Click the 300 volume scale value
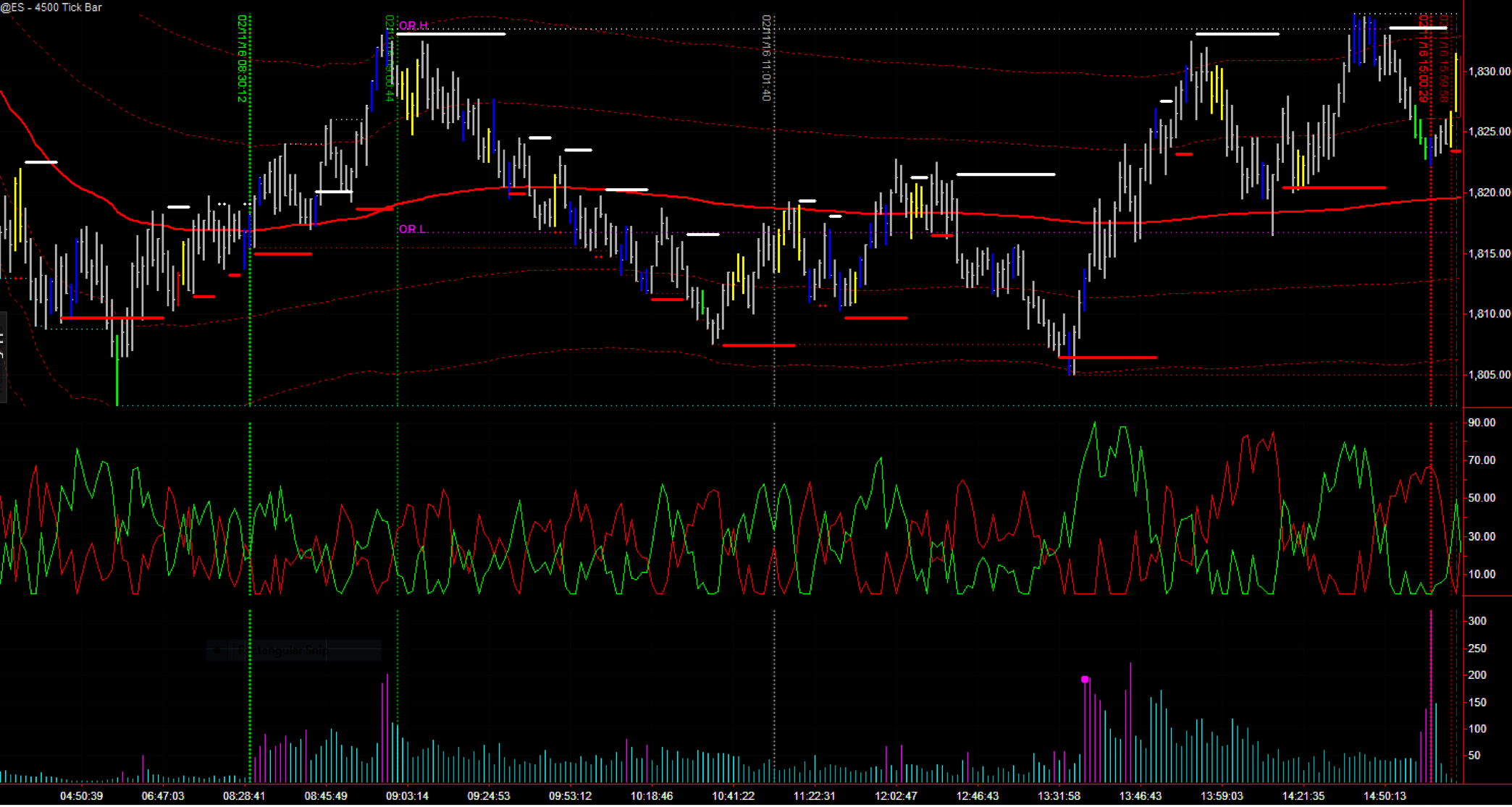Screen dimensions: 1512x807 1477,621
